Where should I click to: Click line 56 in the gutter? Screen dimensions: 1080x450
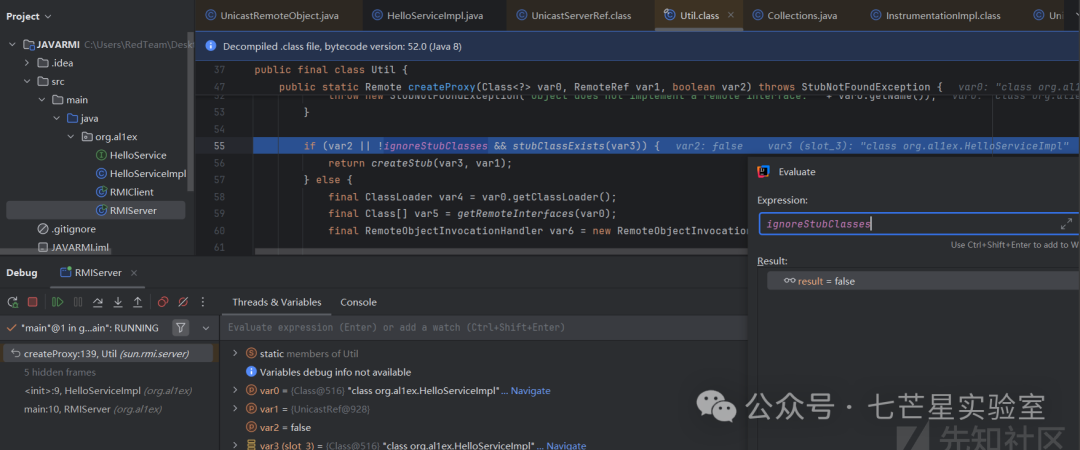click(220, 163)
